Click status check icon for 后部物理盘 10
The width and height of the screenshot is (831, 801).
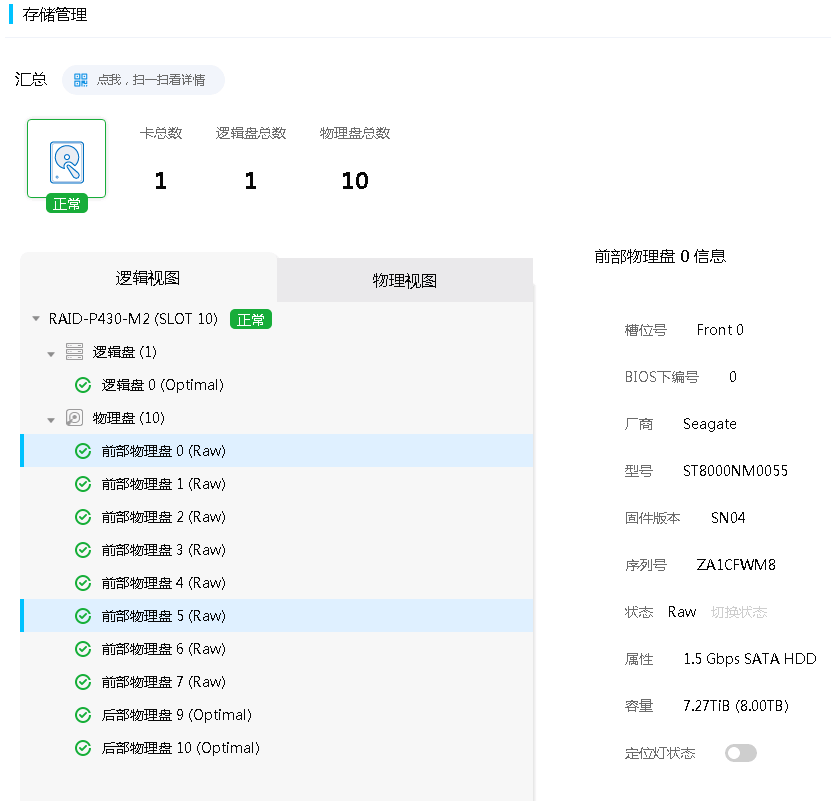click(83, 748)
